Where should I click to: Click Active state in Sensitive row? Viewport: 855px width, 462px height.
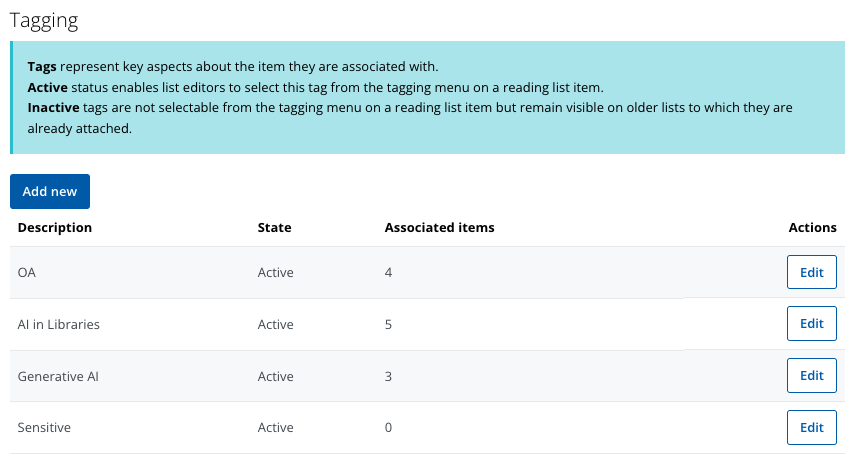[x=275, y=428]
